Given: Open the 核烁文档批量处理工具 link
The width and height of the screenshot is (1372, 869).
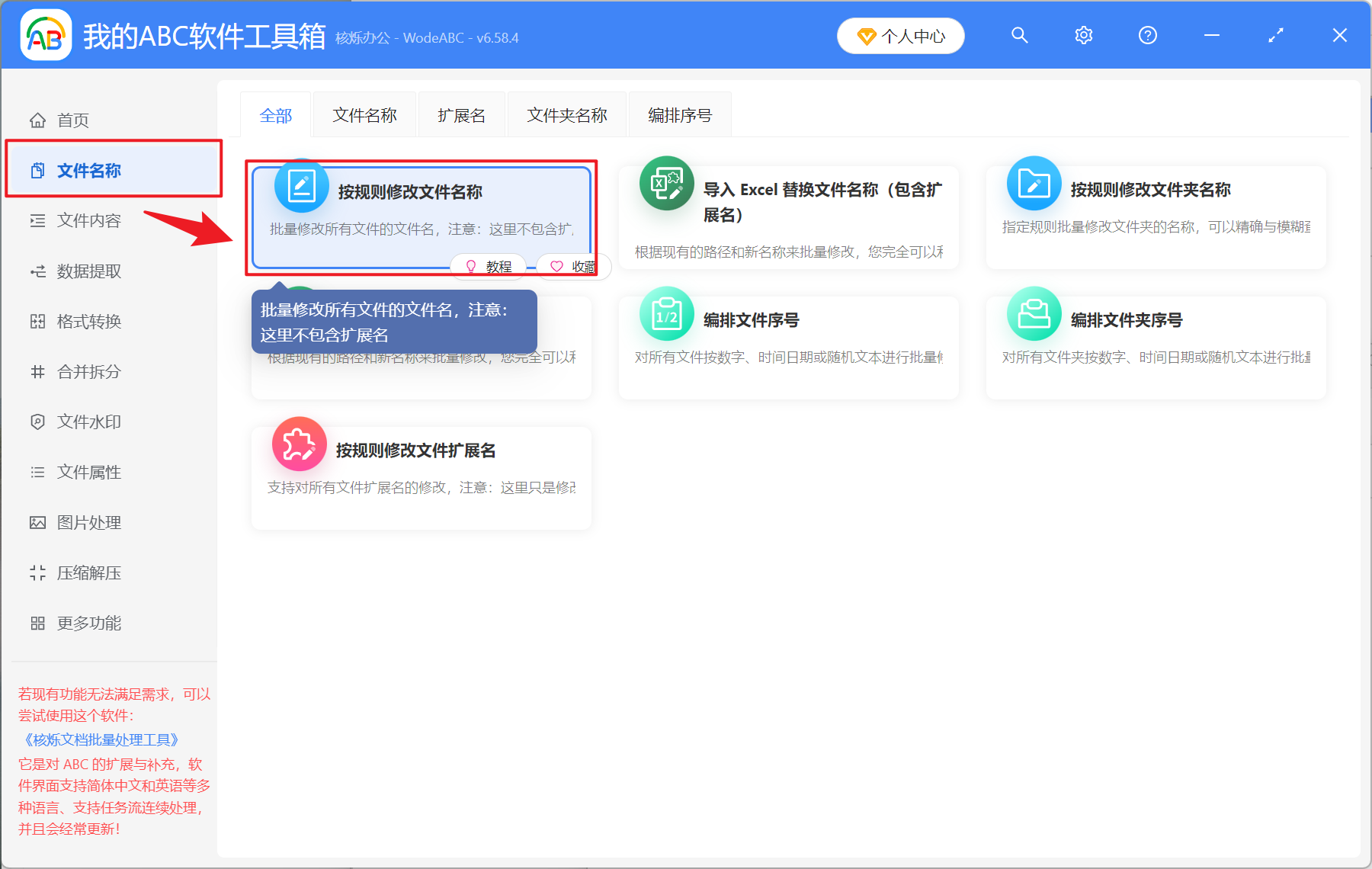Looking at the screenshot, I should [101, 739].
